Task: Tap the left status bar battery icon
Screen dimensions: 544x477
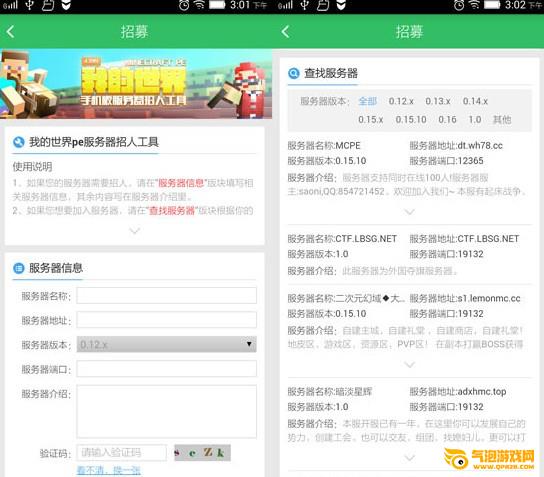Action: coord(217,5)
